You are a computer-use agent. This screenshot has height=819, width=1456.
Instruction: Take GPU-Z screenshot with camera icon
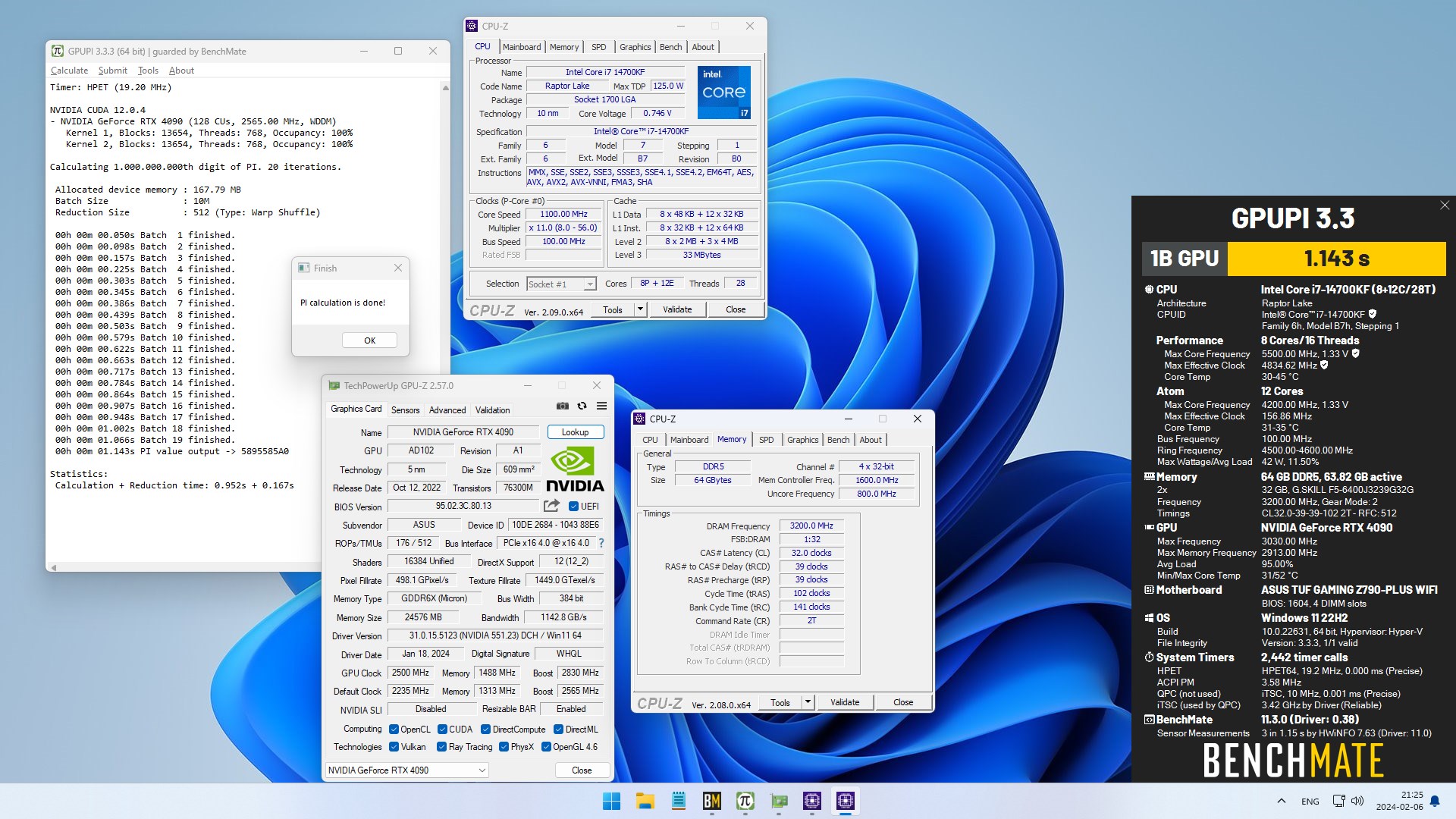(x=562, y=406)
